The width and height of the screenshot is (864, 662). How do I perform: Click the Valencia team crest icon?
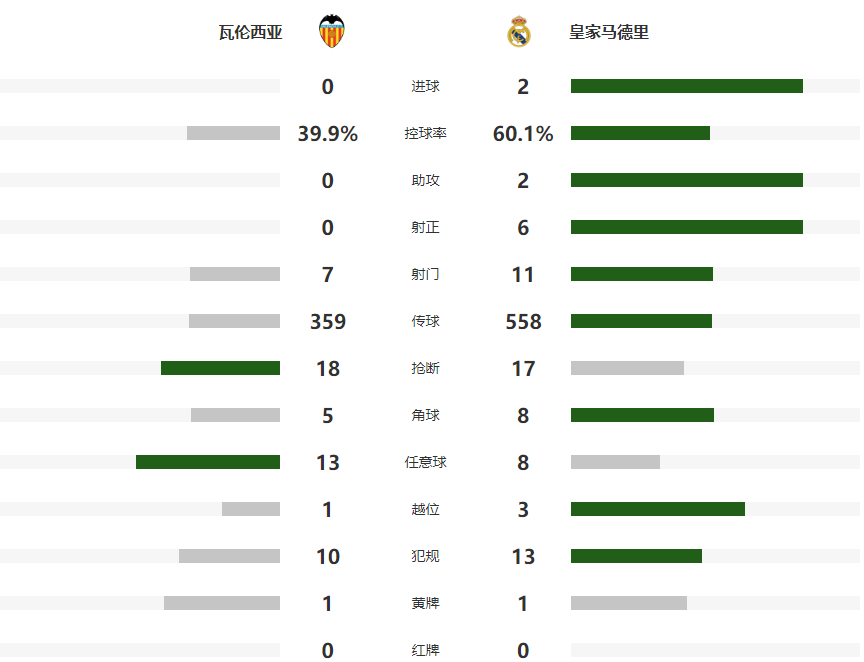pos(331,32)
